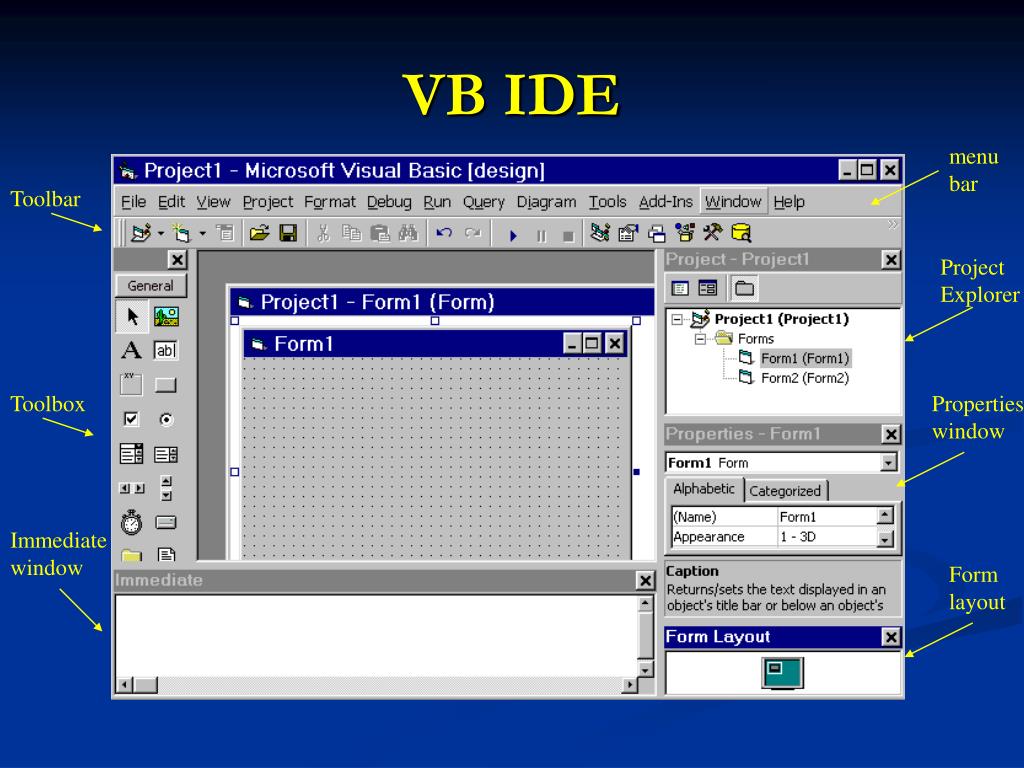Select the CommandButton control in toolbox
The image size is (1024, 768).
point(166,385)
